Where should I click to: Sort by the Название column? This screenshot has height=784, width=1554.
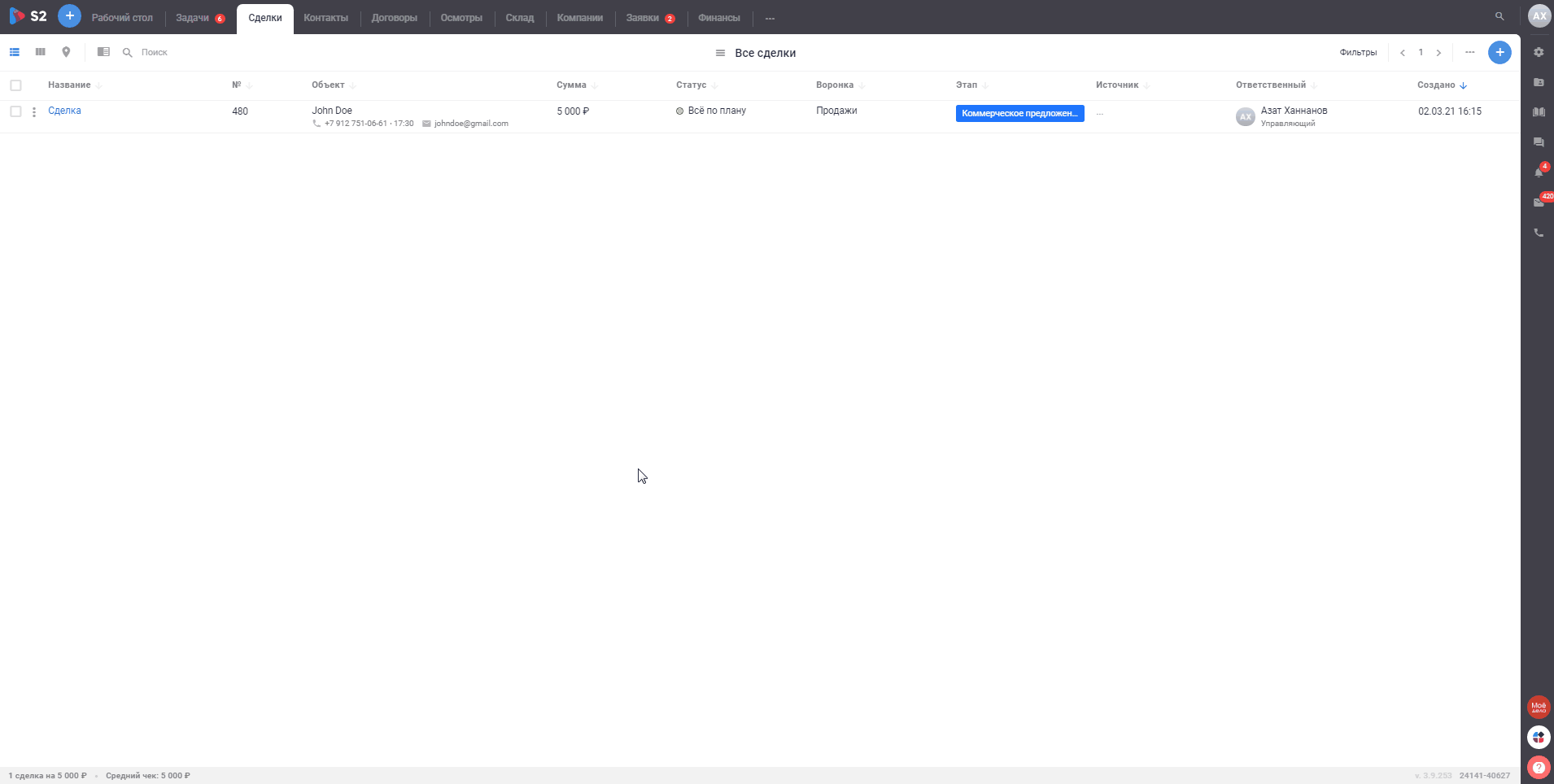pos(74,85)
